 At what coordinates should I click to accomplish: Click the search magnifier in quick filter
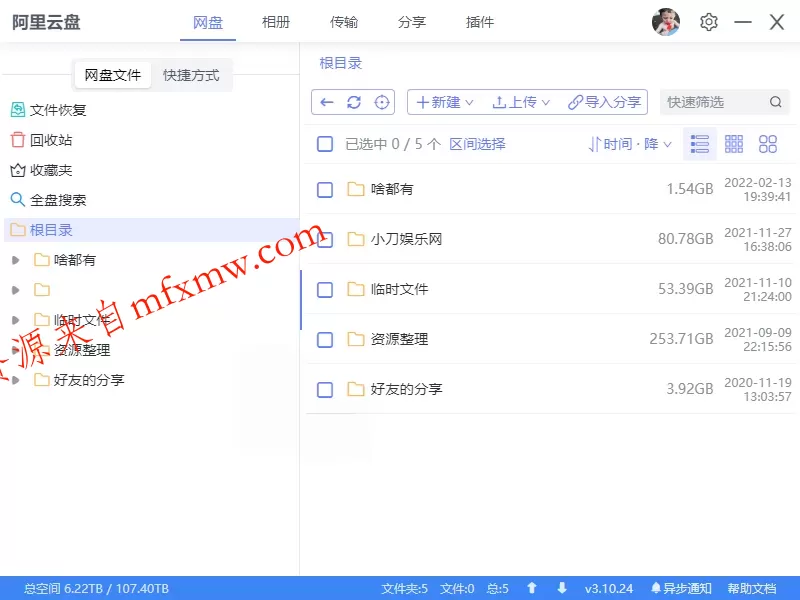click(x=776, y=102)
